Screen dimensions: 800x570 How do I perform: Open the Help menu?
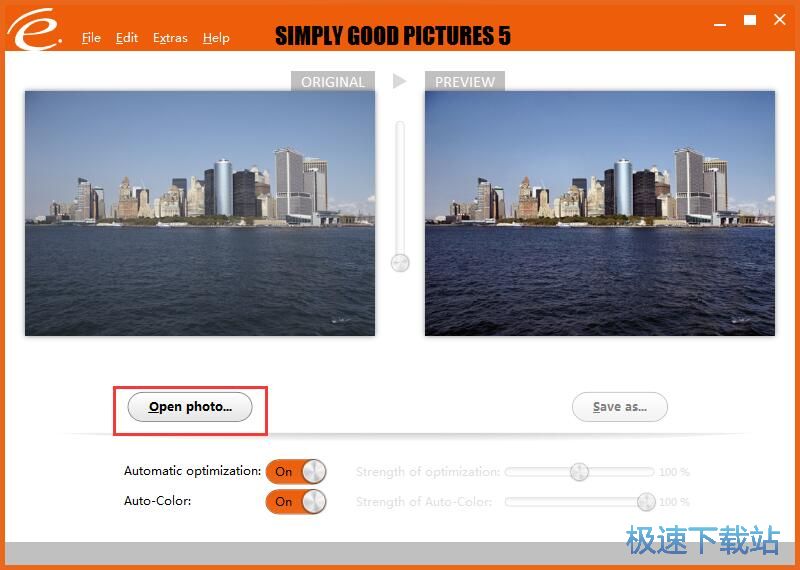click(x=216, y=38)
